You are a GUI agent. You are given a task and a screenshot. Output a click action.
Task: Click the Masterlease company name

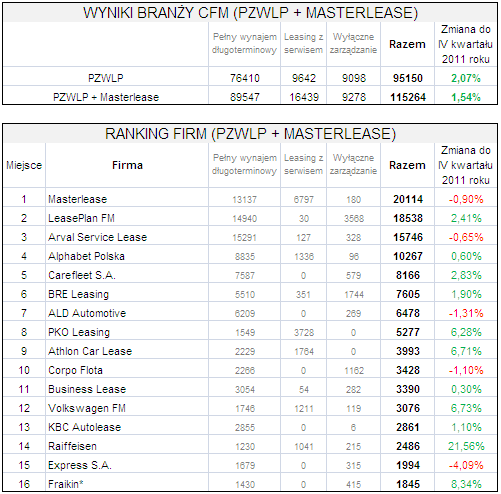(77, 199)
